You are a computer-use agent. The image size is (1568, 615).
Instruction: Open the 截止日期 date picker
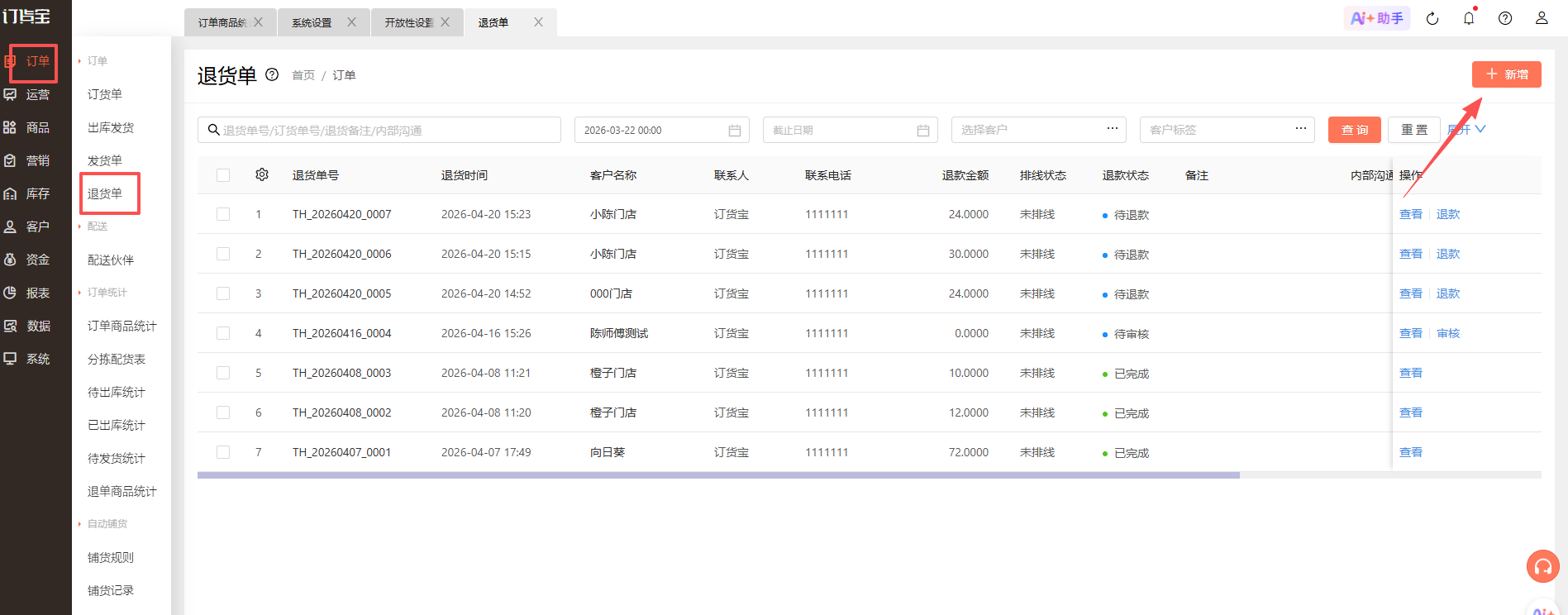(x=851, y=130)
